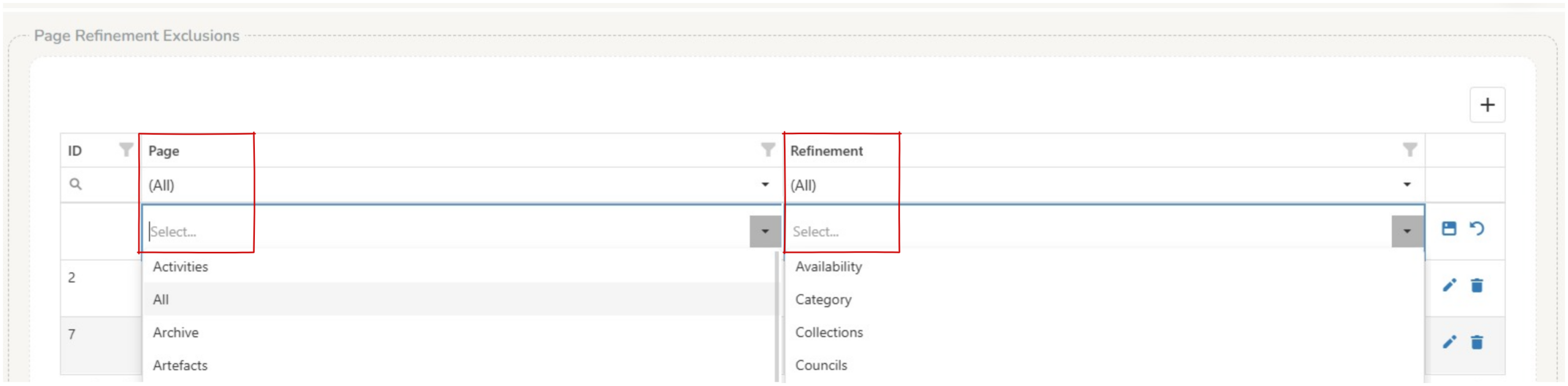Select Collections in the Refinement list
This screenshot has height=386, width=1568.
tap(829, 333)
